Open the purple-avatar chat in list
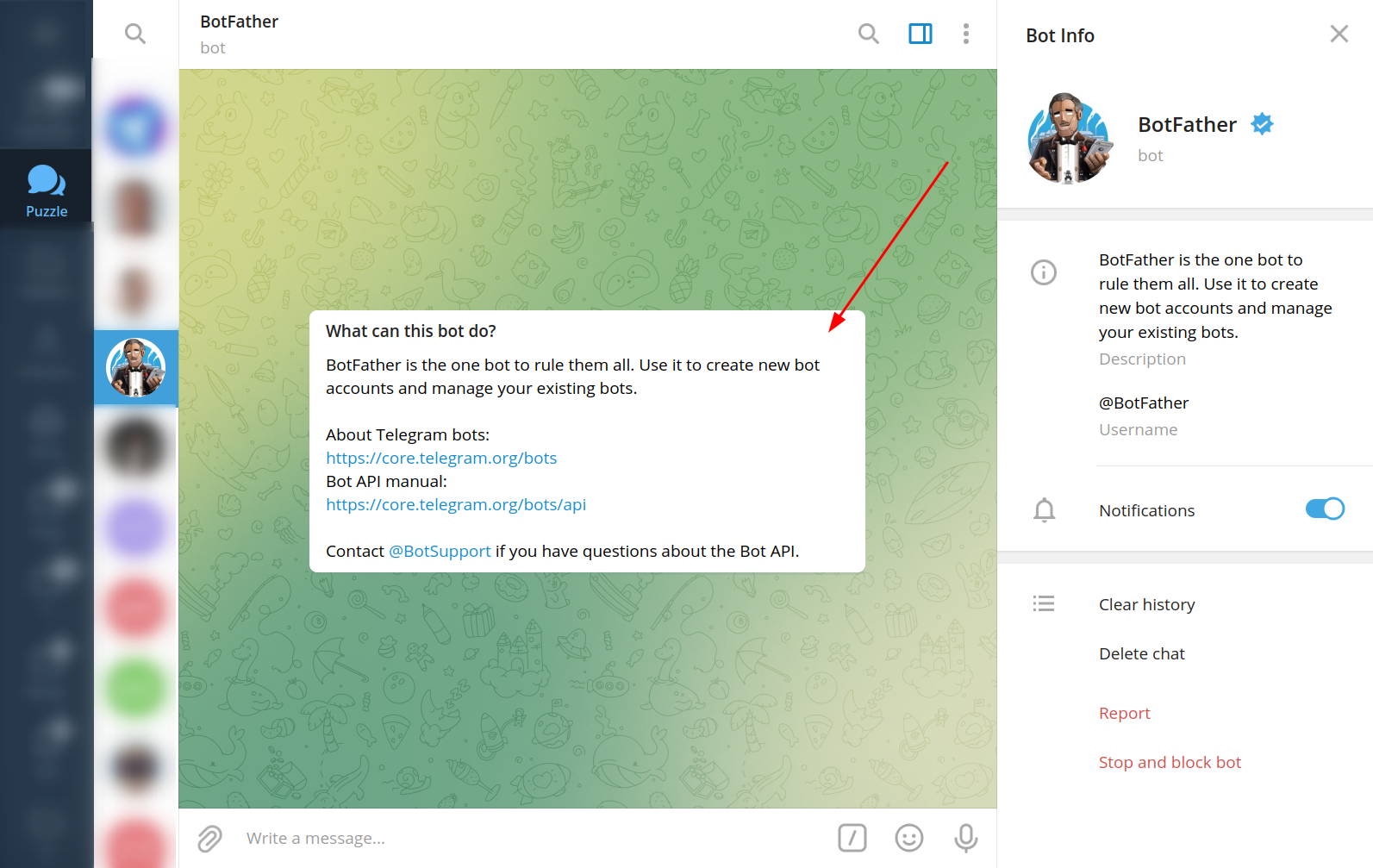1373x868 pixels. [x=136, y=528]
